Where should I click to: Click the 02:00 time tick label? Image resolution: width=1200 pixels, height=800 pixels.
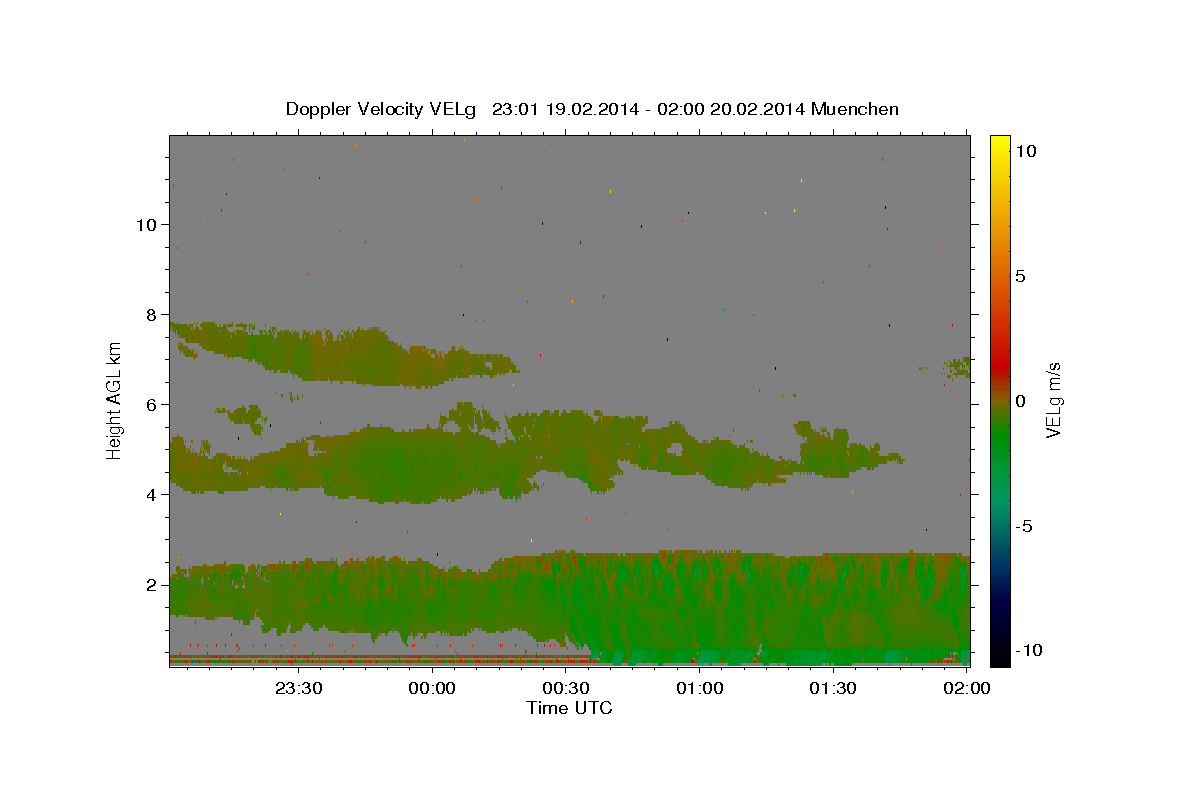point(967,689)
